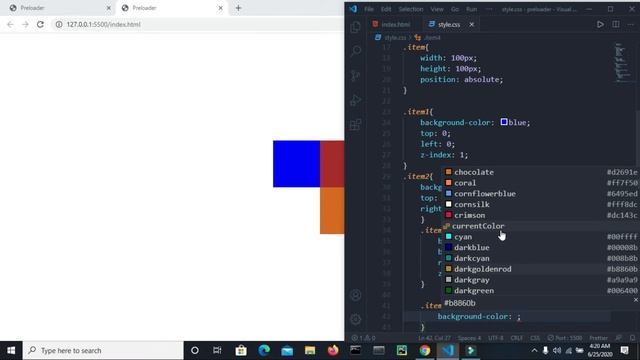640x360 pixels.
Task: Launch Microsoft Edge from the taskbar
Action: [x=264, y=351]
